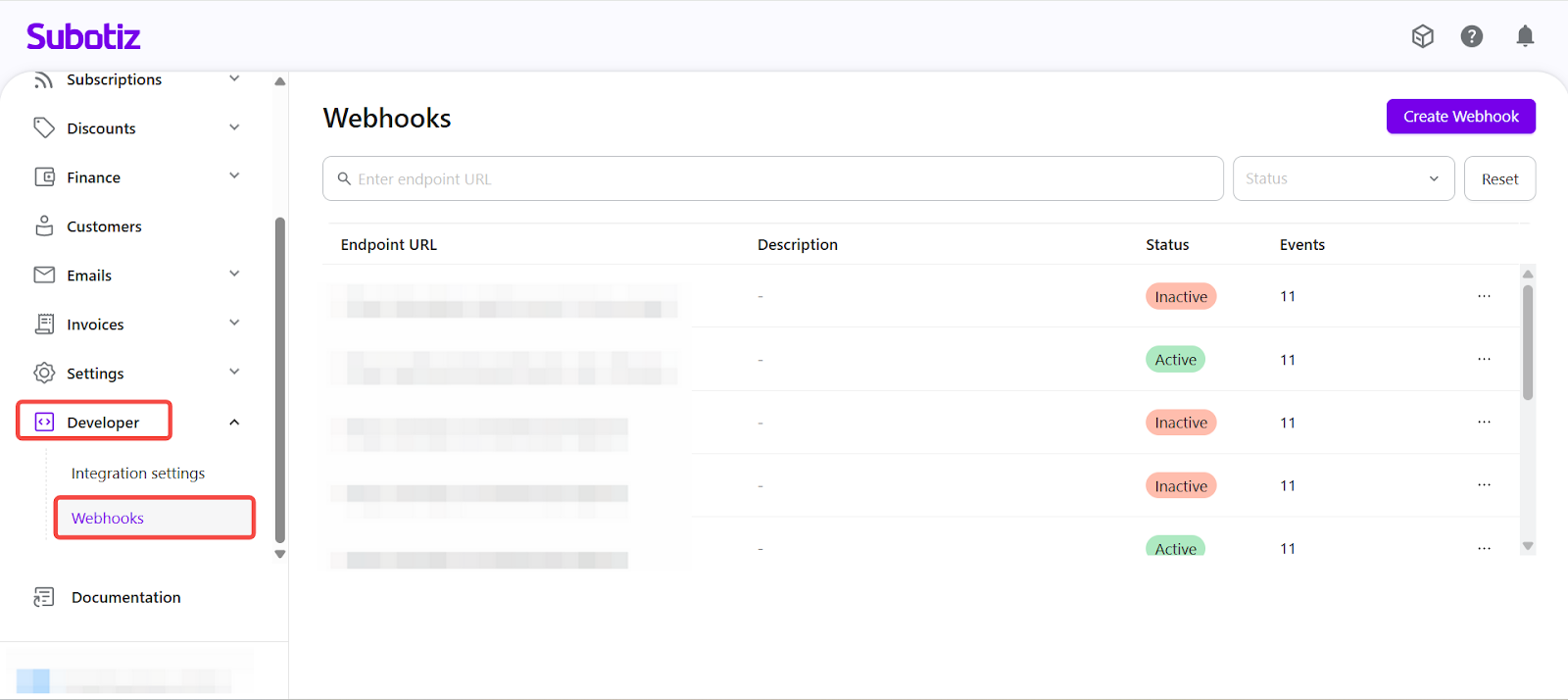Expand the Finance section chevron
Viewport: 1568px width, 700px height.
tap(234, 176)
